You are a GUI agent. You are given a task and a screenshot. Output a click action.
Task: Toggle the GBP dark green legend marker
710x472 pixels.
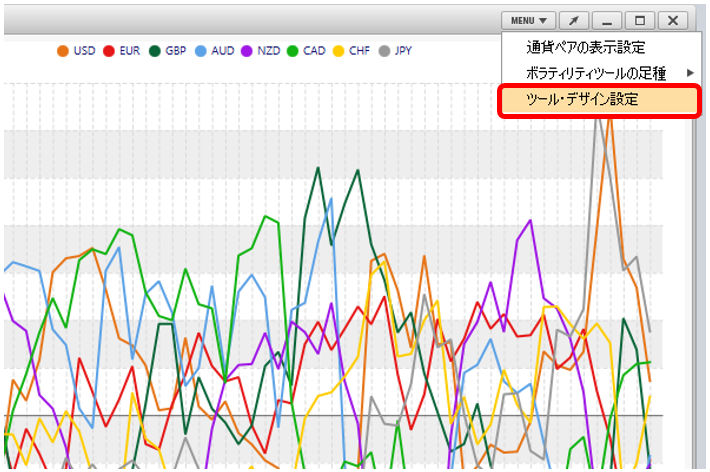[x=155, y=51]
